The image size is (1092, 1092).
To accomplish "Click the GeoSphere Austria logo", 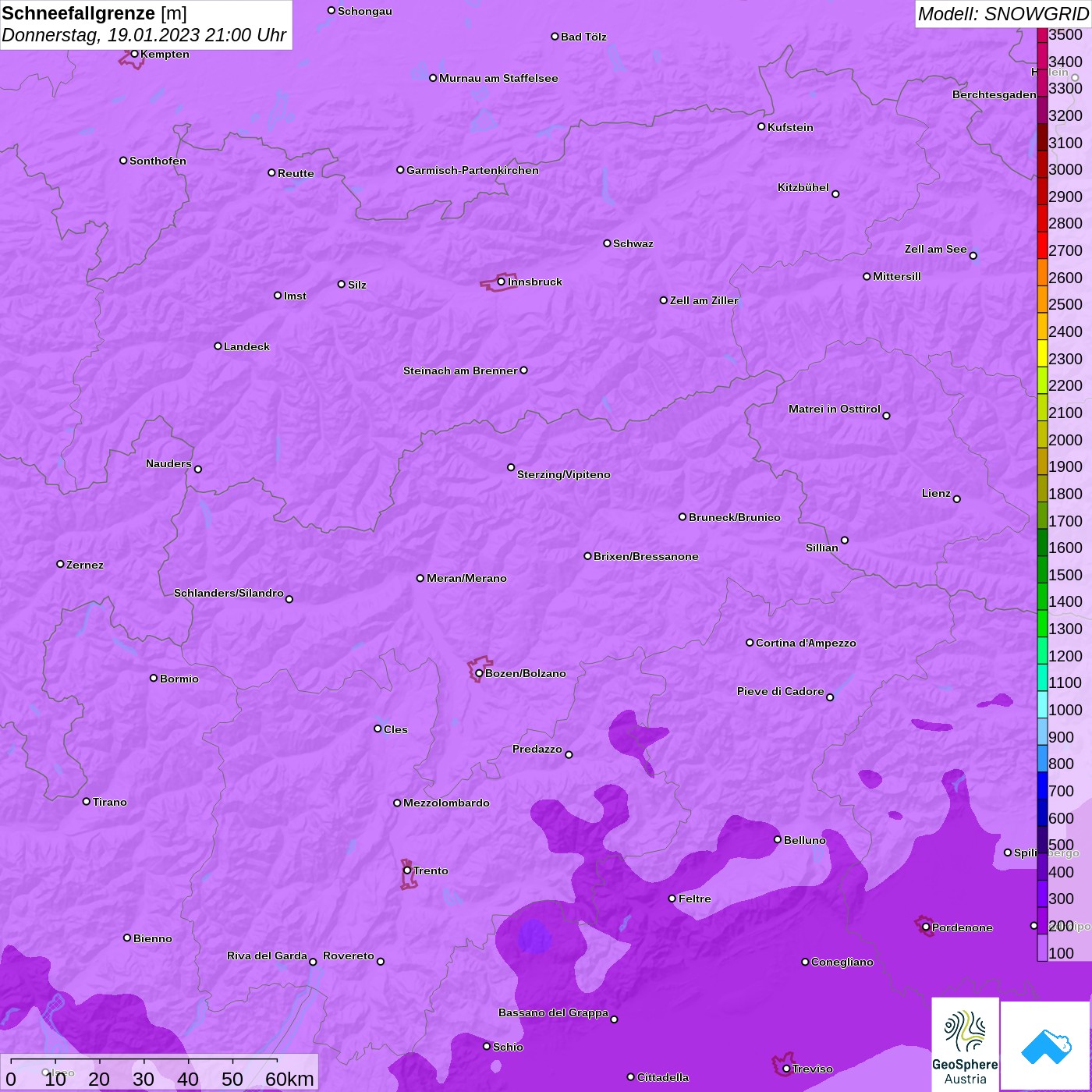I will click(x=966, y=1045).
